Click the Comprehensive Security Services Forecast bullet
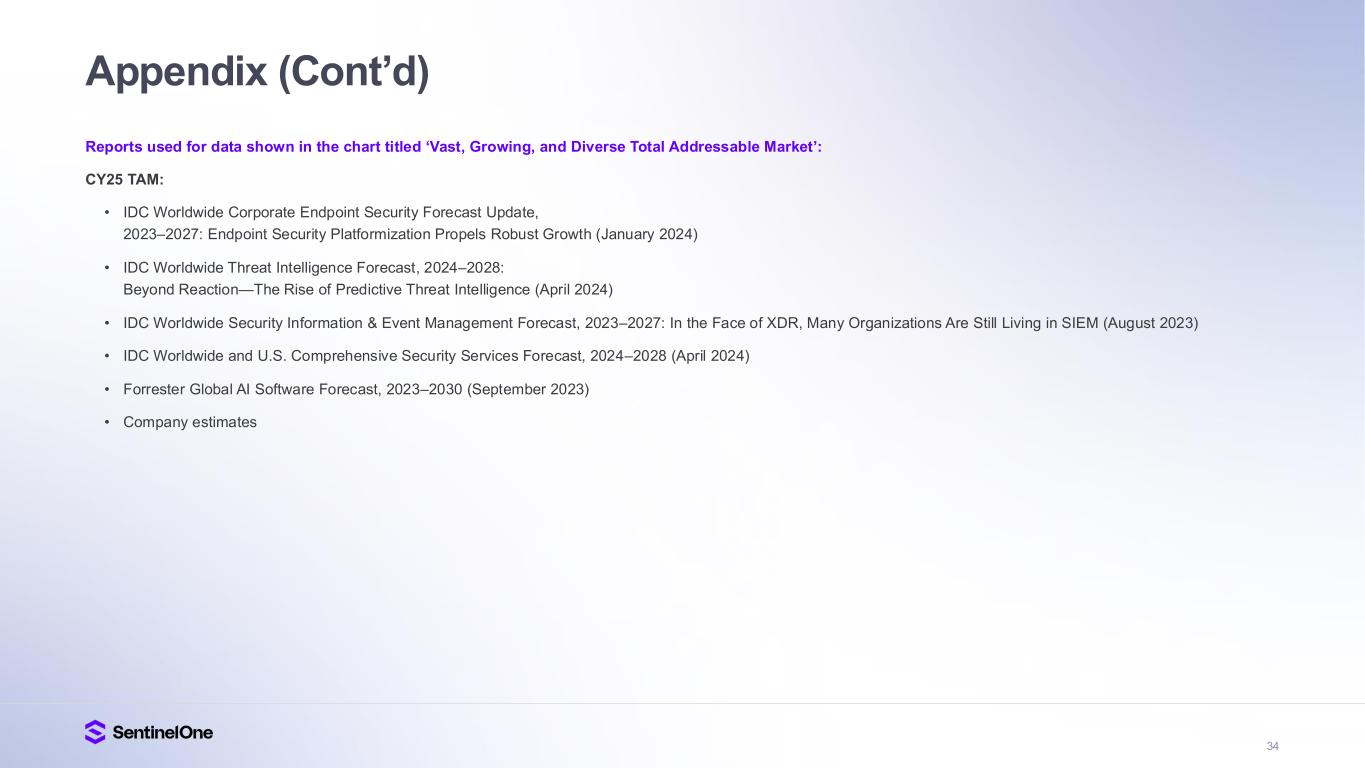Screen dimensions: 1365x768 436,355
